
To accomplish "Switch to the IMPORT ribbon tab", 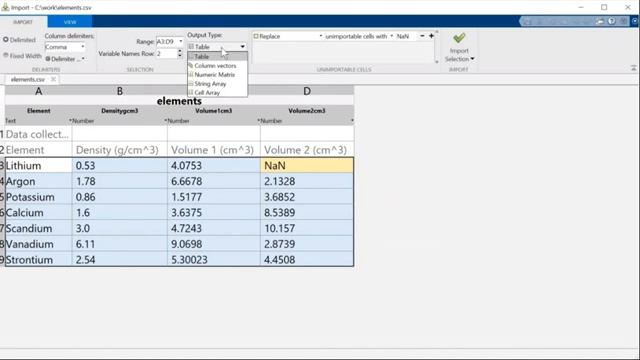I will pos(23,22).
